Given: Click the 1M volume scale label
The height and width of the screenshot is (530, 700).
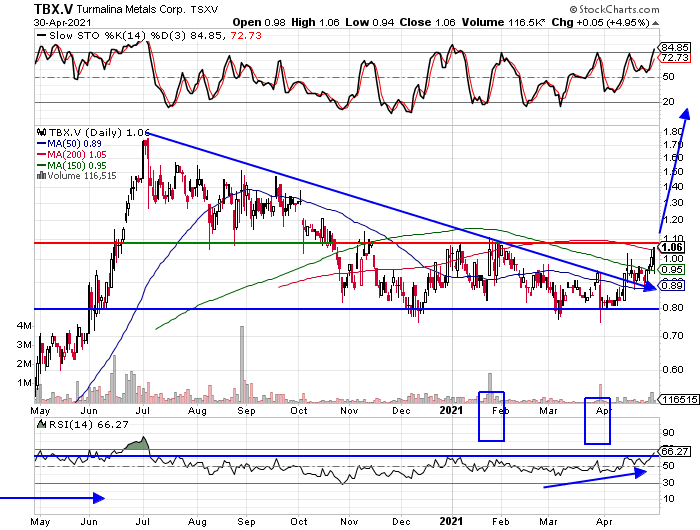Looking at the screenshot, I should (25, 383).
